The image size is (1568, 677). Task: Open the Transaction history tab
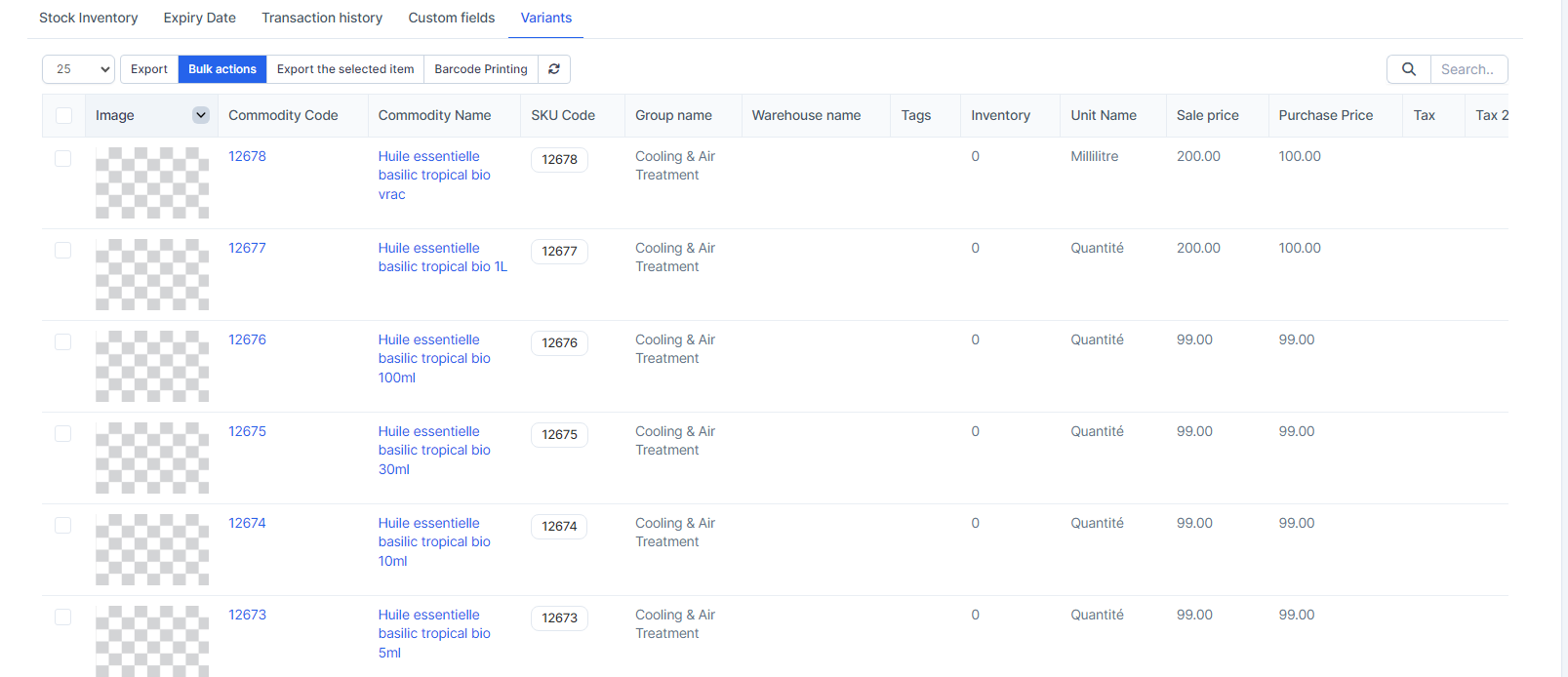[322, 18]
